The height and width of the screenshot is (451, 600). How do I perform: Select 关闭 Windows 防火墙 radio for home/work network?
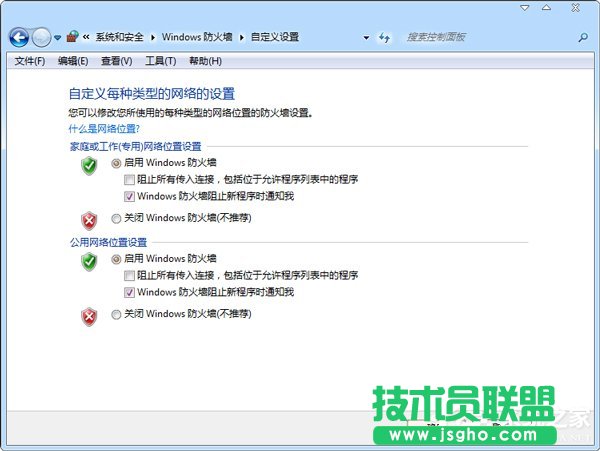[x=116, y=217]
